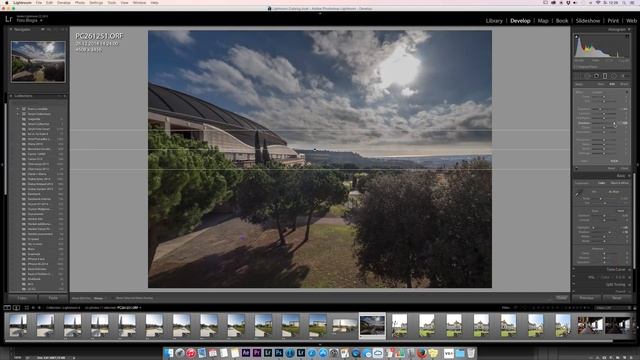Select the Radial Filter tool
Image resolution: width=640 pixels, height=360 pixels.
[x=614, y=76]
